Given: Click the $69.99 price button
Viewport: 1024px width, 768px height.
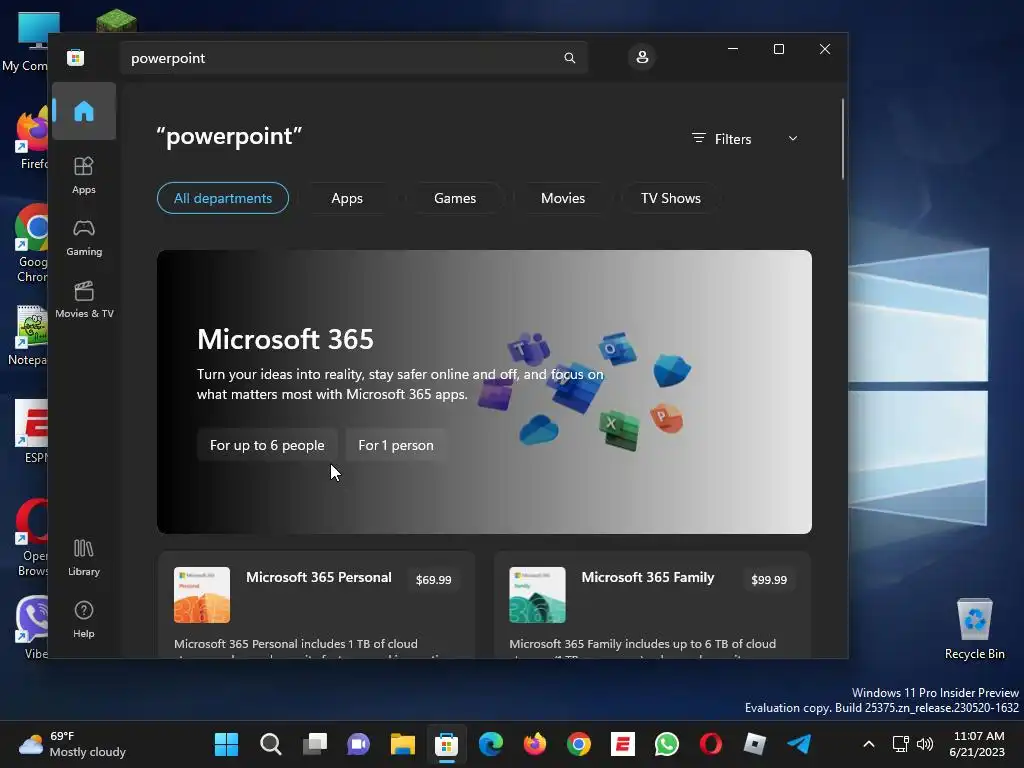Looking at the screenshot, I should 434,579.
